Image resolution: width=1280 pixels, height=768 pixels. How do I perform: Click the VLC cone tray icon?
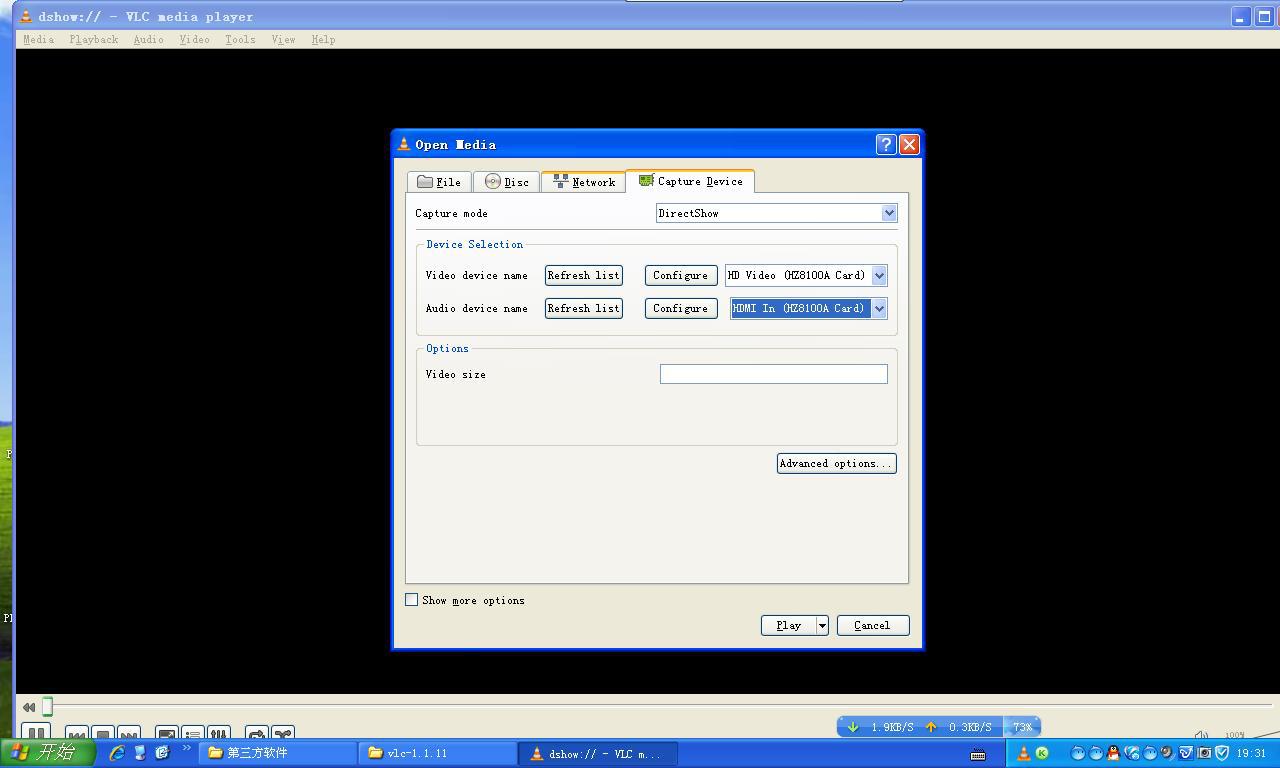click(x=1023, y=753)
